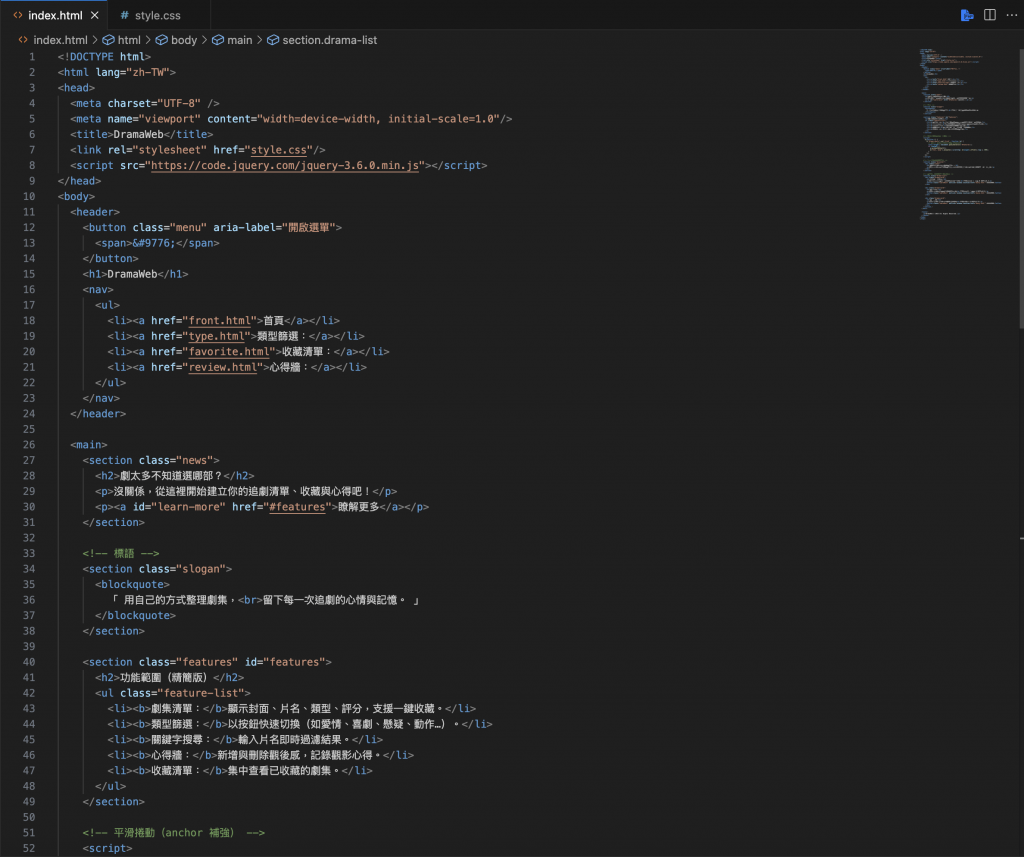Close the index.html editor tab

95,15
